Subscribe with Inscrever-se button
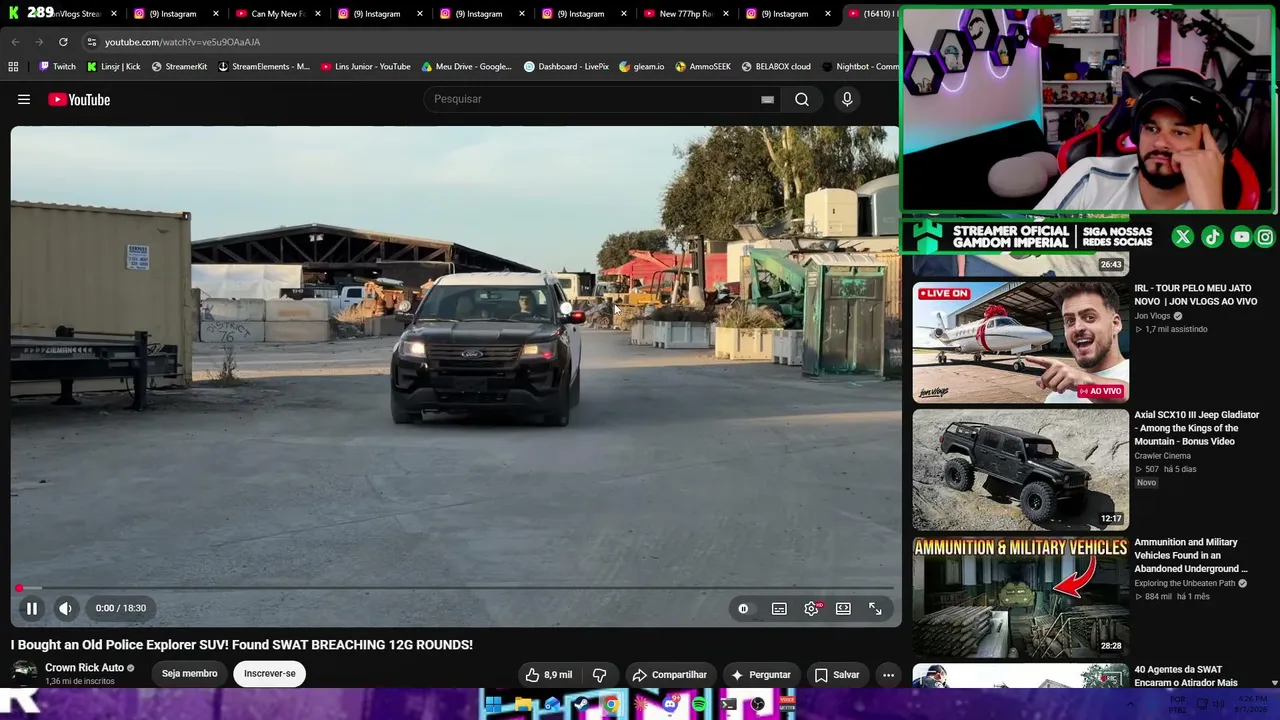Screen dimensions: 1280x720 point(270,674)
